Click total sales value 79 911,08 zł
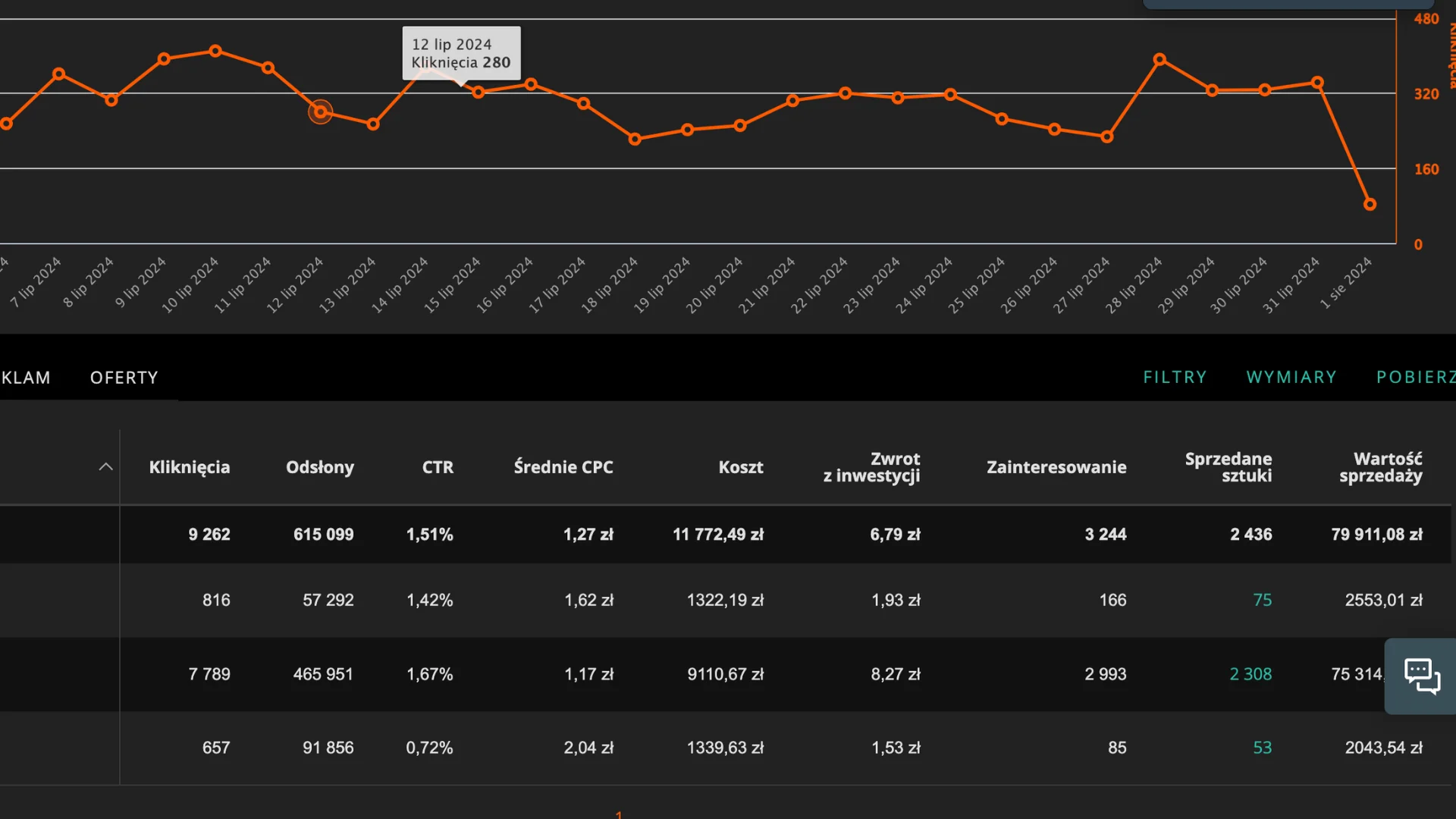 click(1377, 535)
